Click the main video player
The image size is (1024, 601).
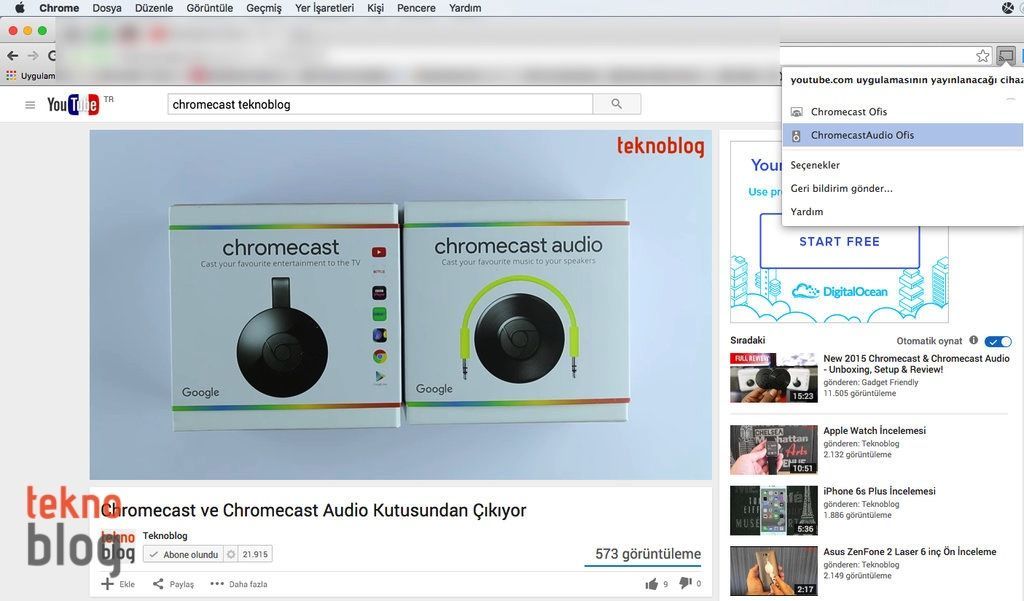(400, 304)
